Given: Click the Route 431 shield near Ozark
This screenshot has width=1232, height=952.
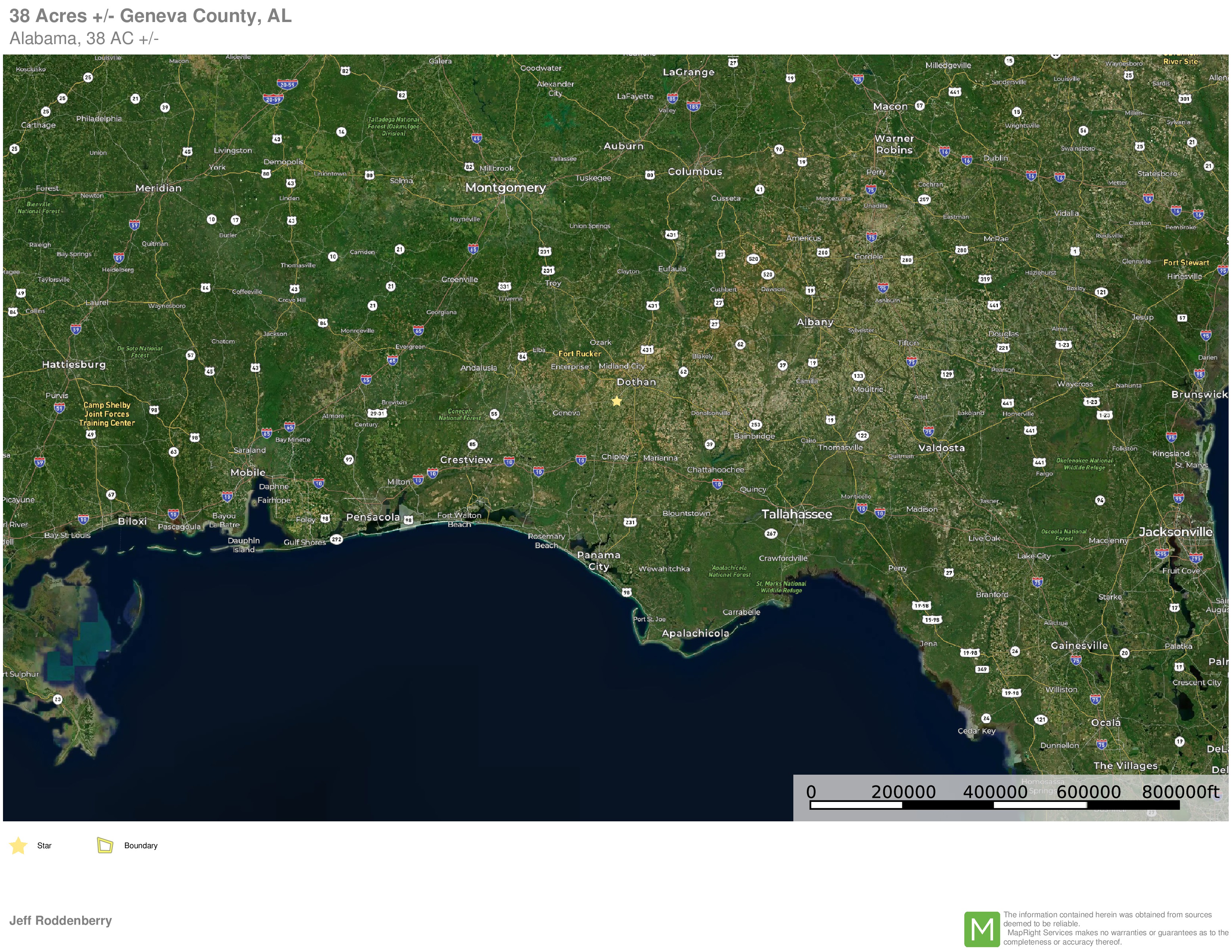Looking at the screenshot, I should tap(647, 350).
